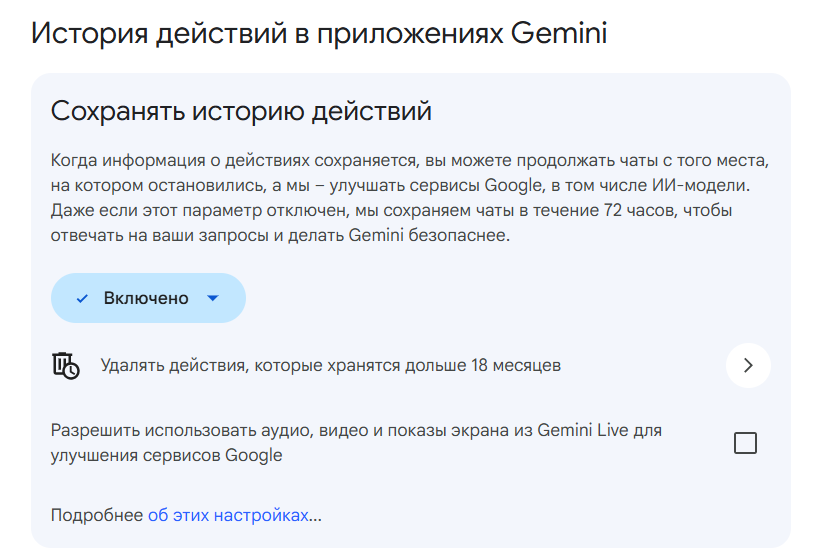Click the paragraph about saving chats 72 часов

tap(410, 197)
